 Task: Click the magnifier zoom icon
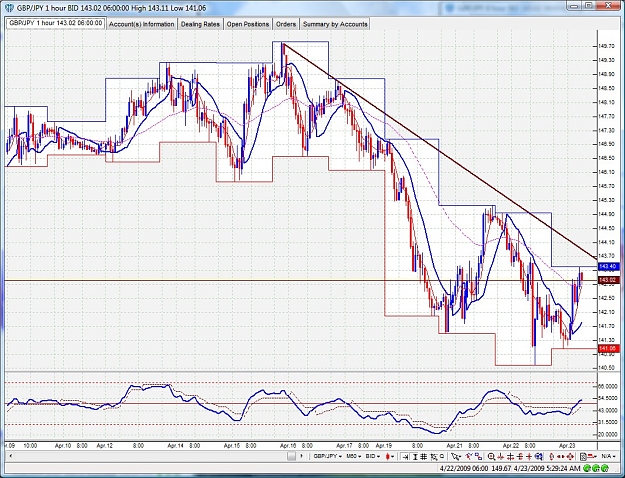coord(491,456)
